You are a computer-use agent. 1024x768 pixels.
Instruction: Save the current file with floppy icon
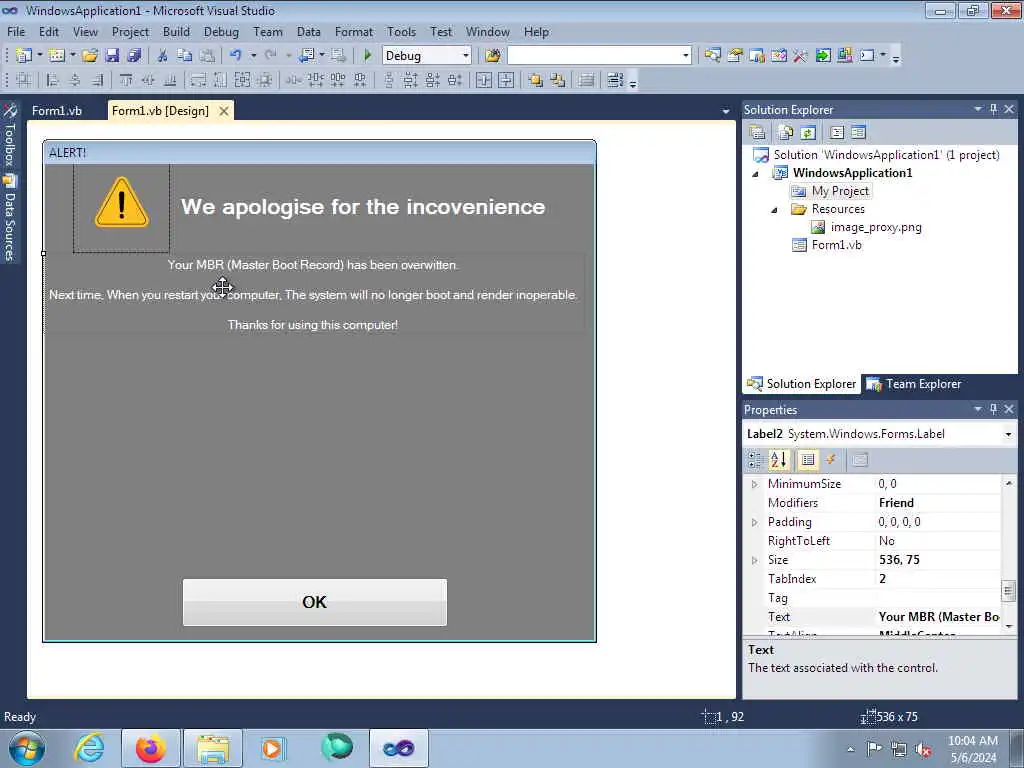pyautogui.click(x=112, y=56)
